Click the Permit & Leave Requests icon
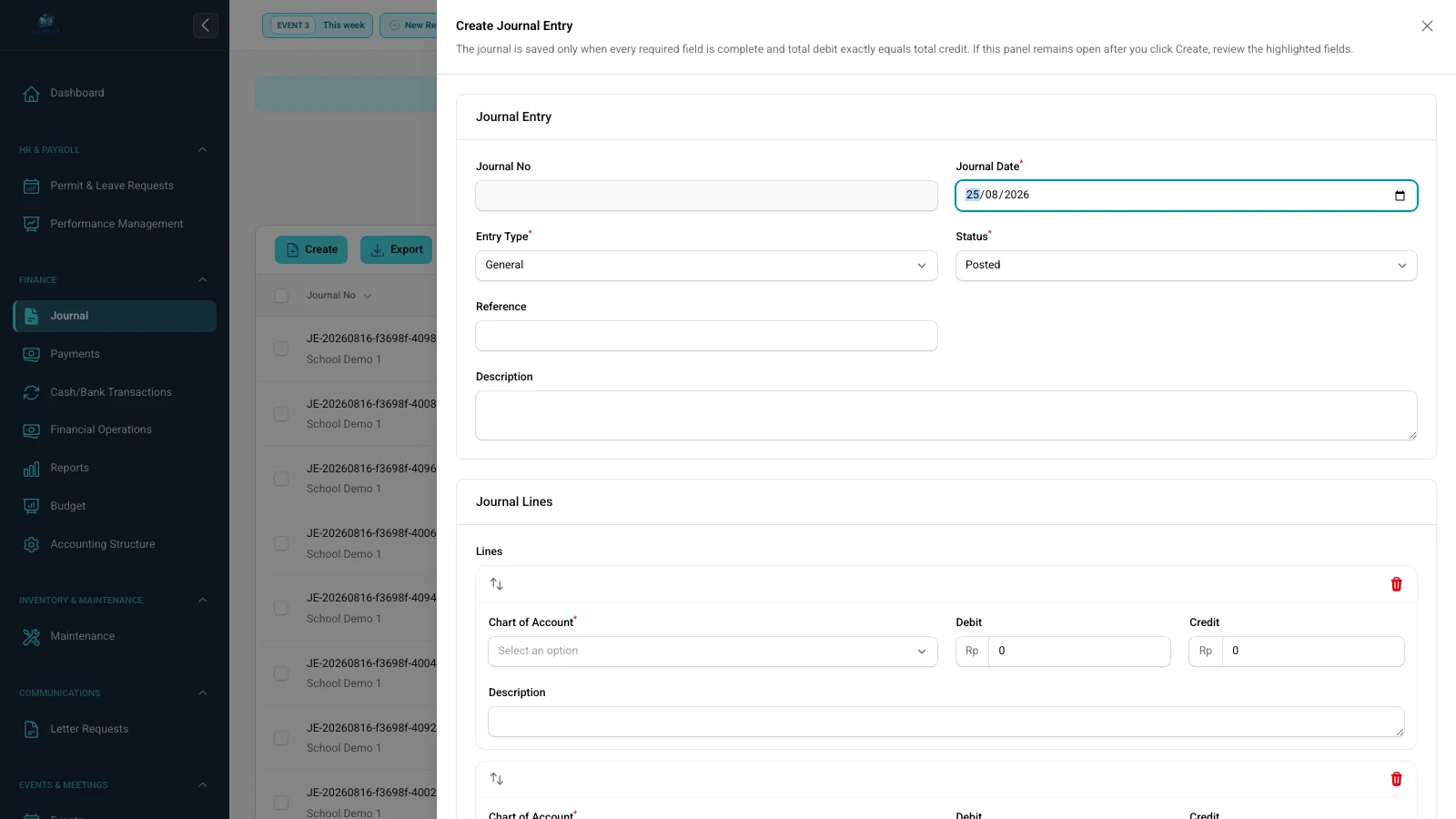This screenshot has height=819, width=1456. coord(32,187)
